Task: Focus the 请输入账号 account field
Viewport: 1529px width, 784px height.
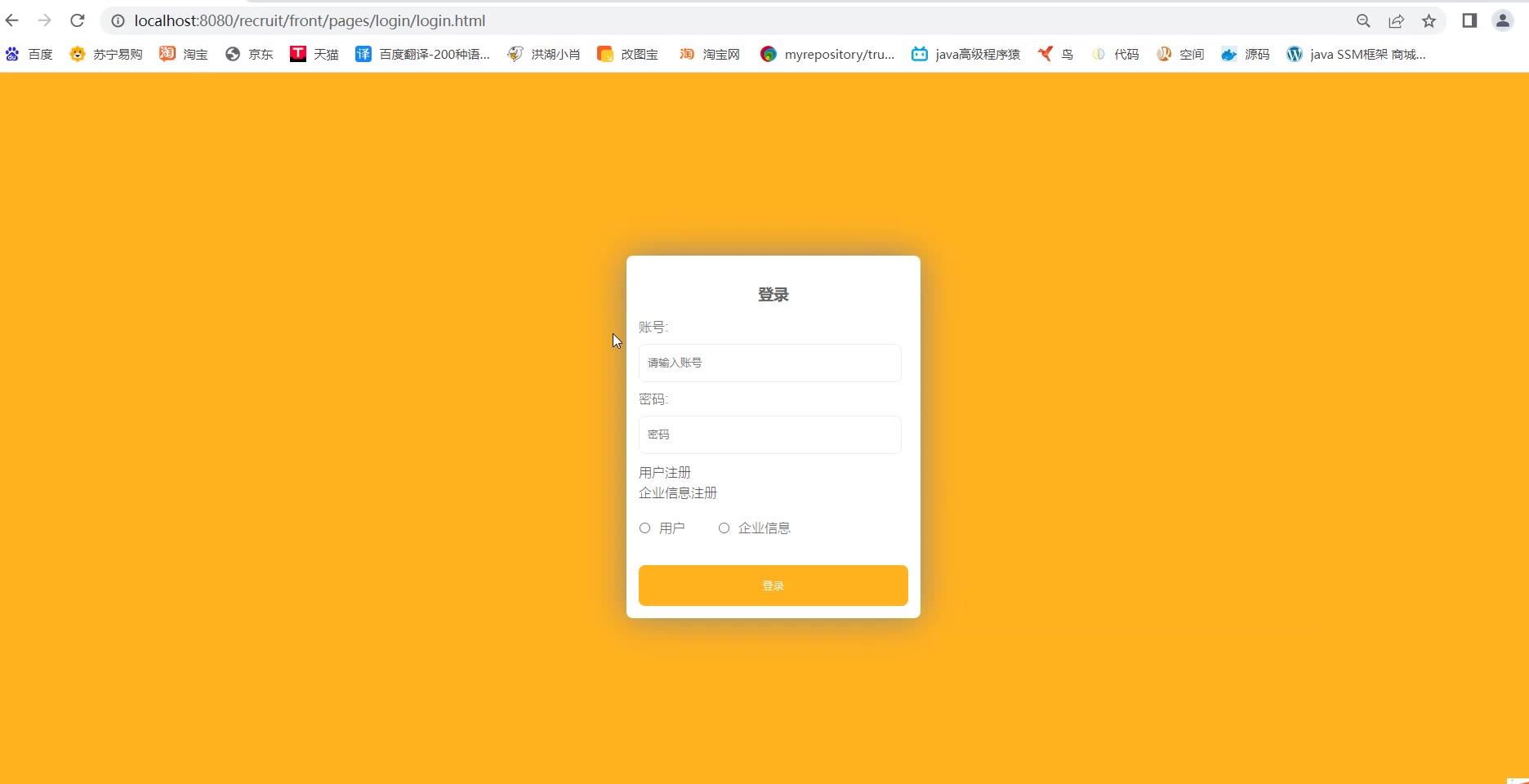Action: click(x=770, y=363)
